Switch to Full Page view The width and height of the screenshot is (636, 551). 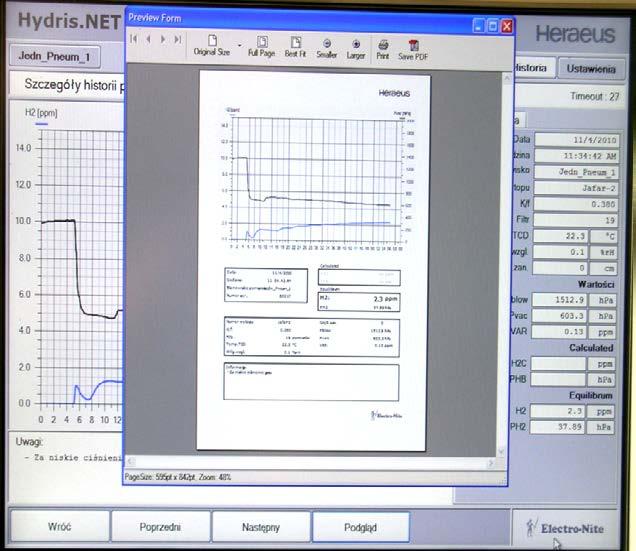point(262,47)
